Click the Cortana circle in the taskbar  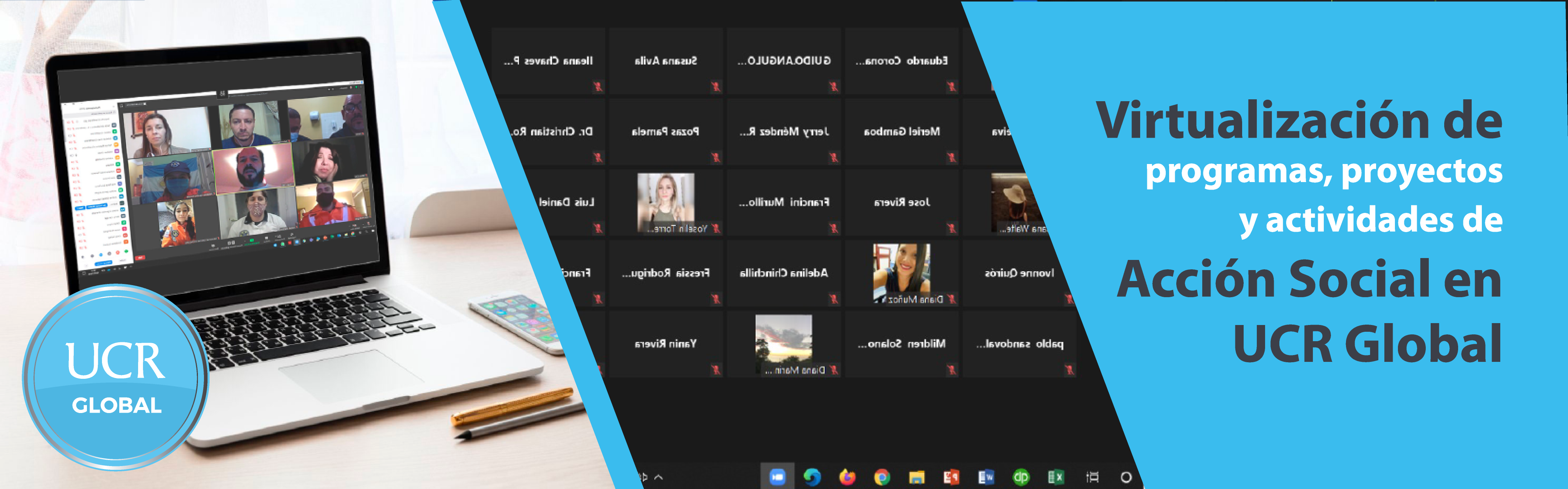1126,477
